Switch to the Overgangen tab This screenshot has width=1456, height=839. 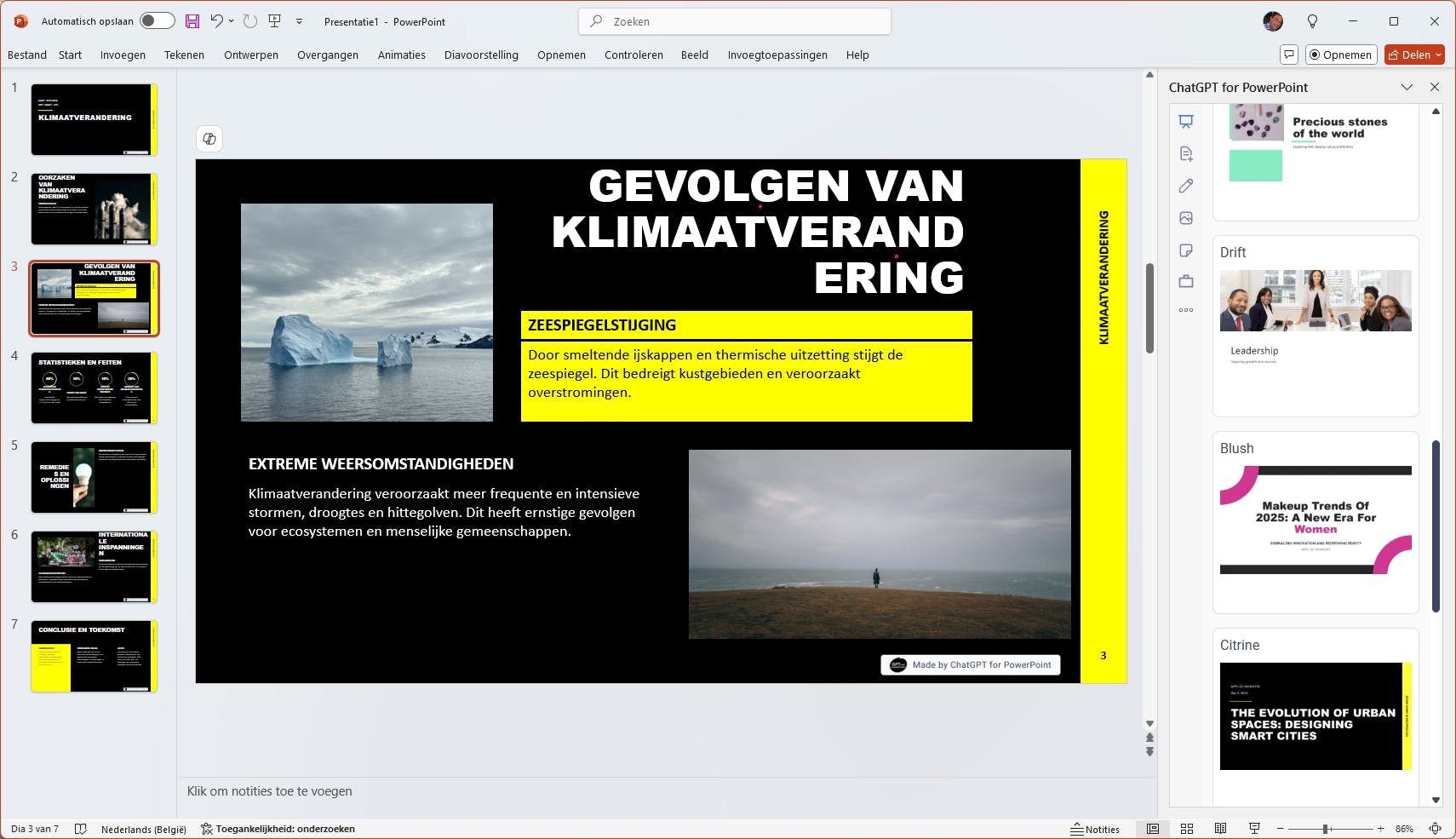click(328, 55)
